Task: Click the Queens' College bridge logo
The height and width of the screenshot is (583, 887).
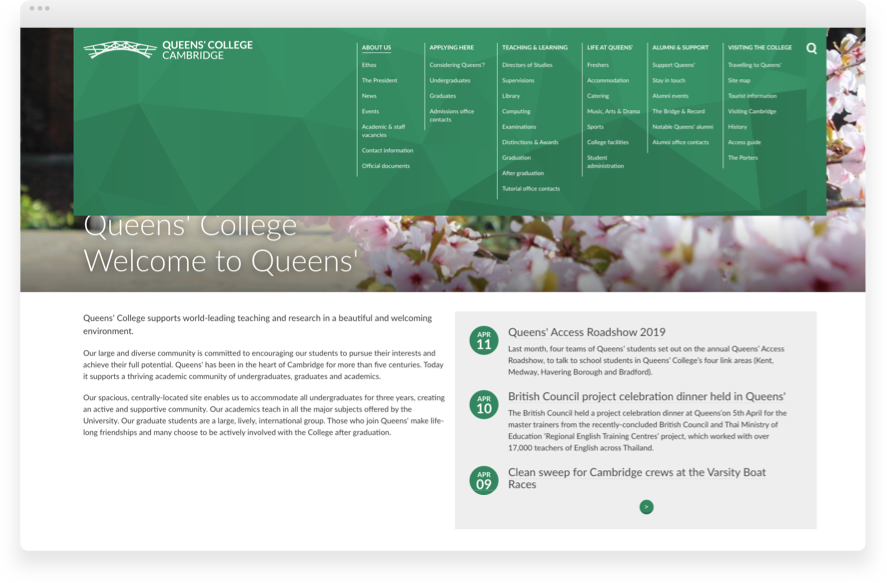Action: (120, 50)
